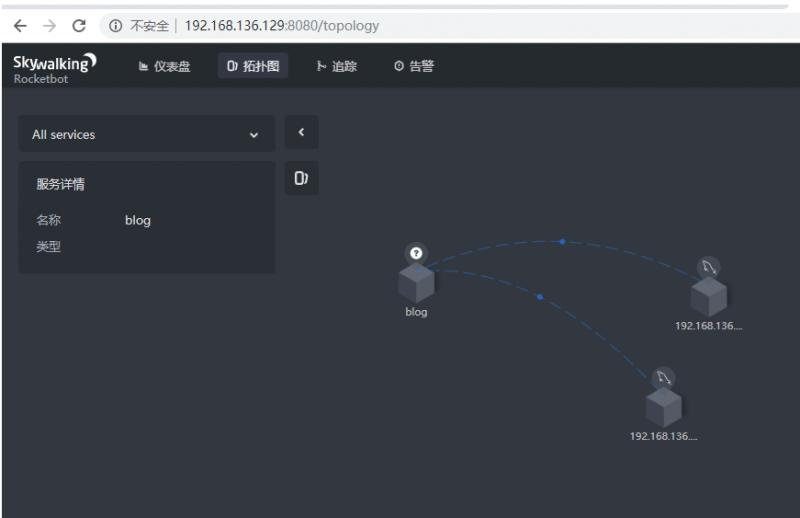Click the blog label under the node

(416, 312)
